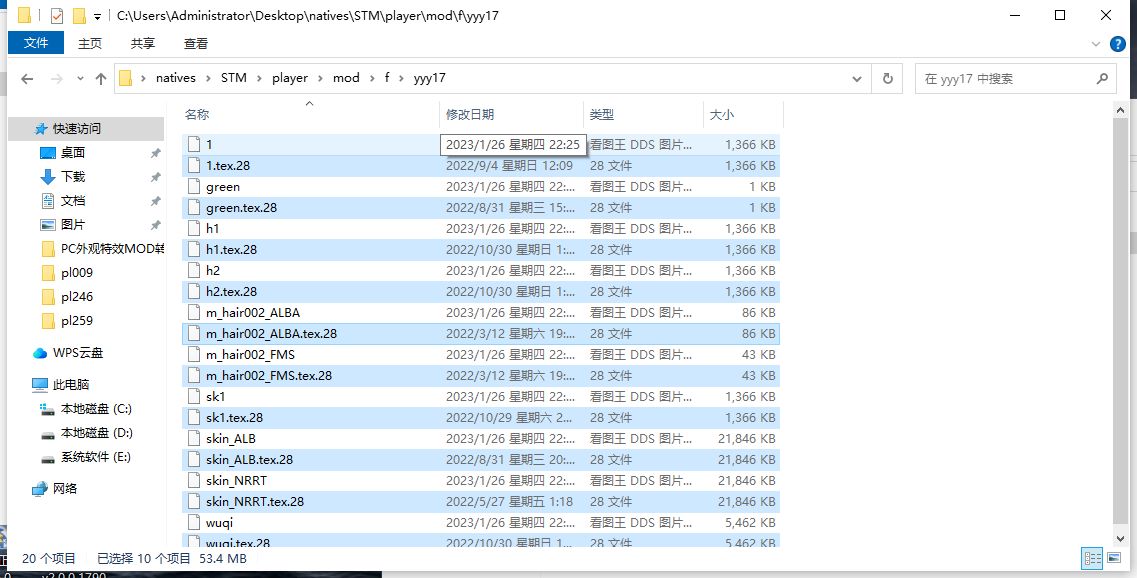Image resolution: width=1137 pixels, height=578 pixels.
Task: Unpin 桌面 from quick access
Action: pos(155,153)
